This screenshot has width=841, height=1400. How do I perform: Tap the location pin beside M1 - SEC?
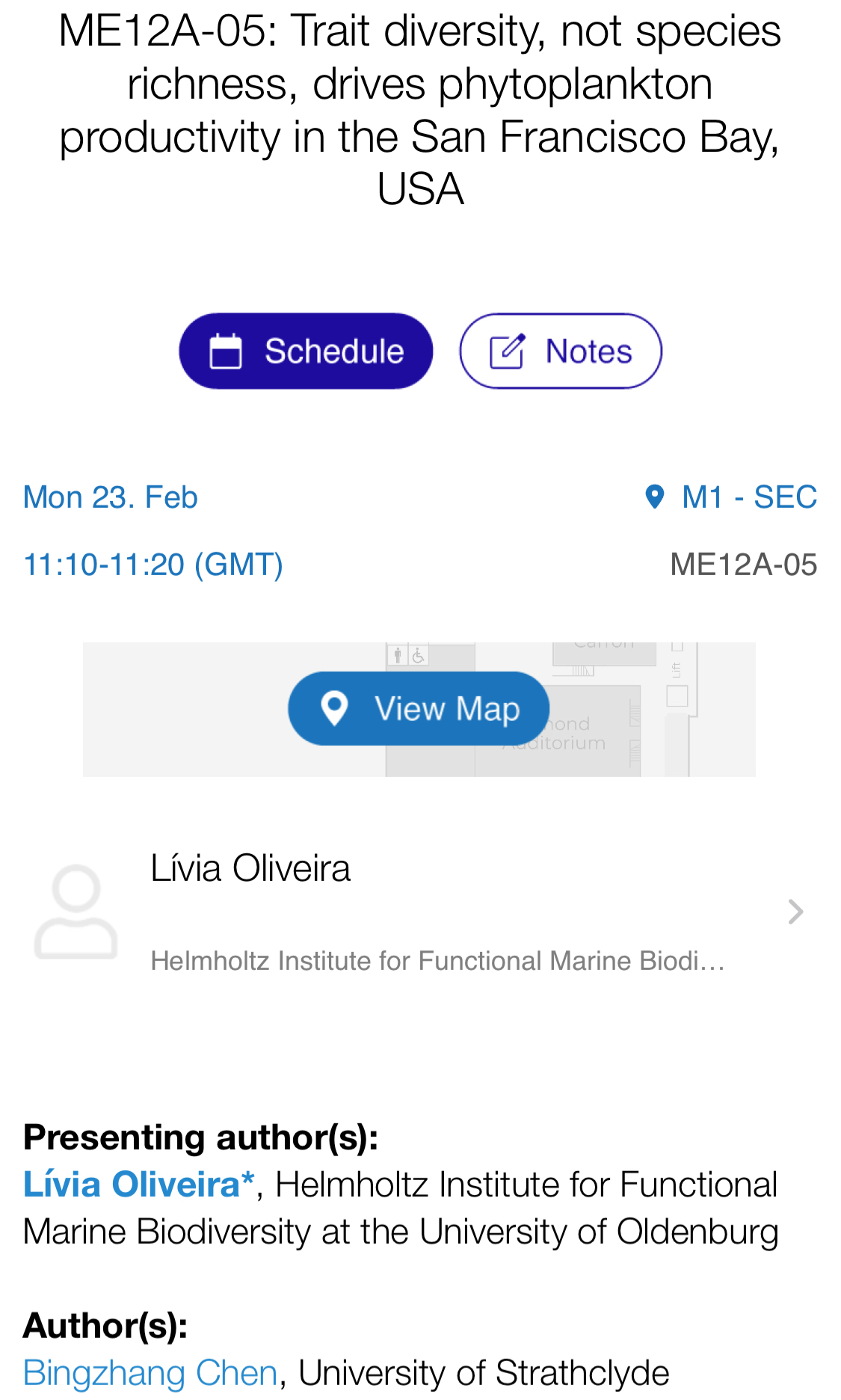[655, 497]
